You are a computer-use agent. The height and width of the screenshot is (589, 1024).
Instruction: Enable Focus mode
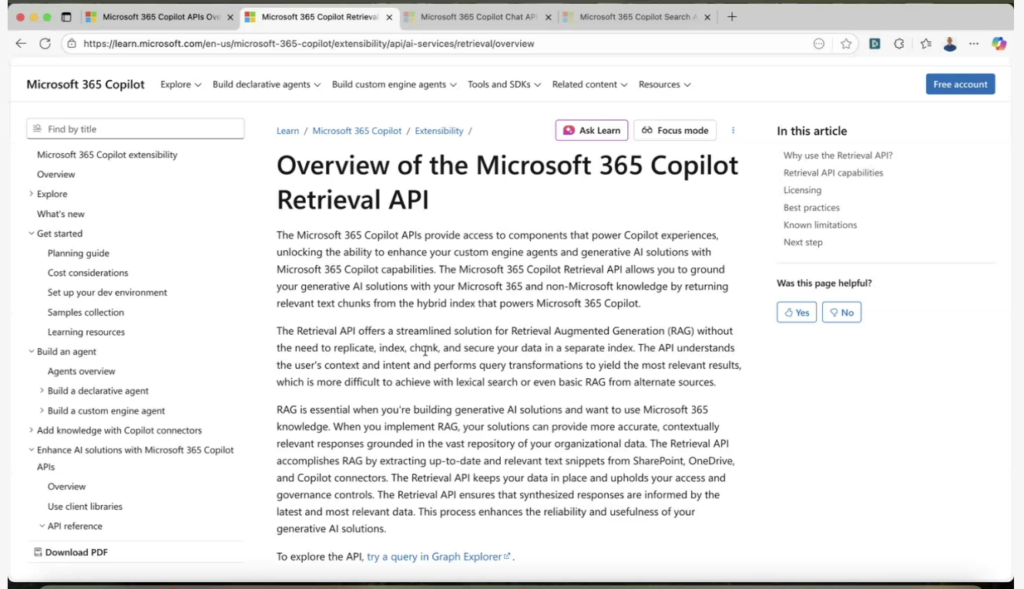click(x=675, y=130)
